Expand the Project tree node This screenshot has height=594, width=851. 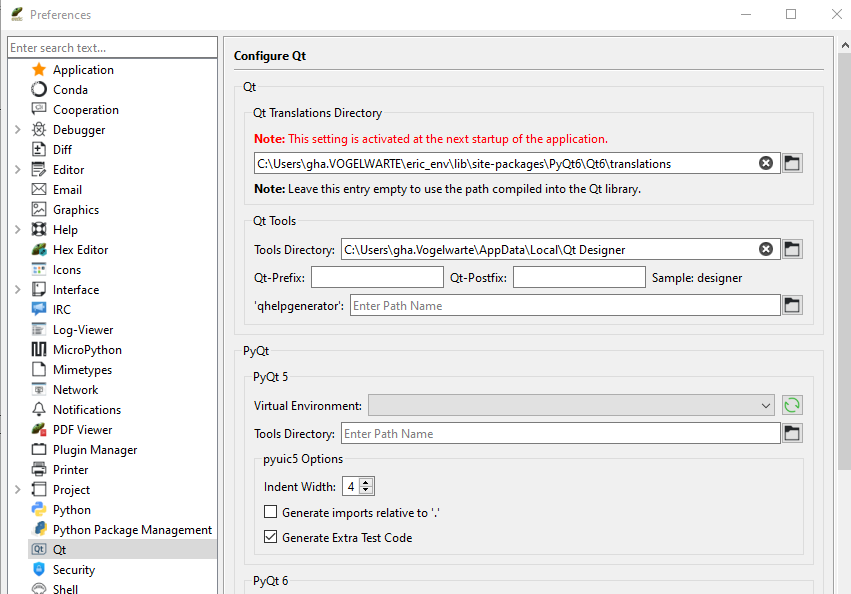tap(17, 490)
